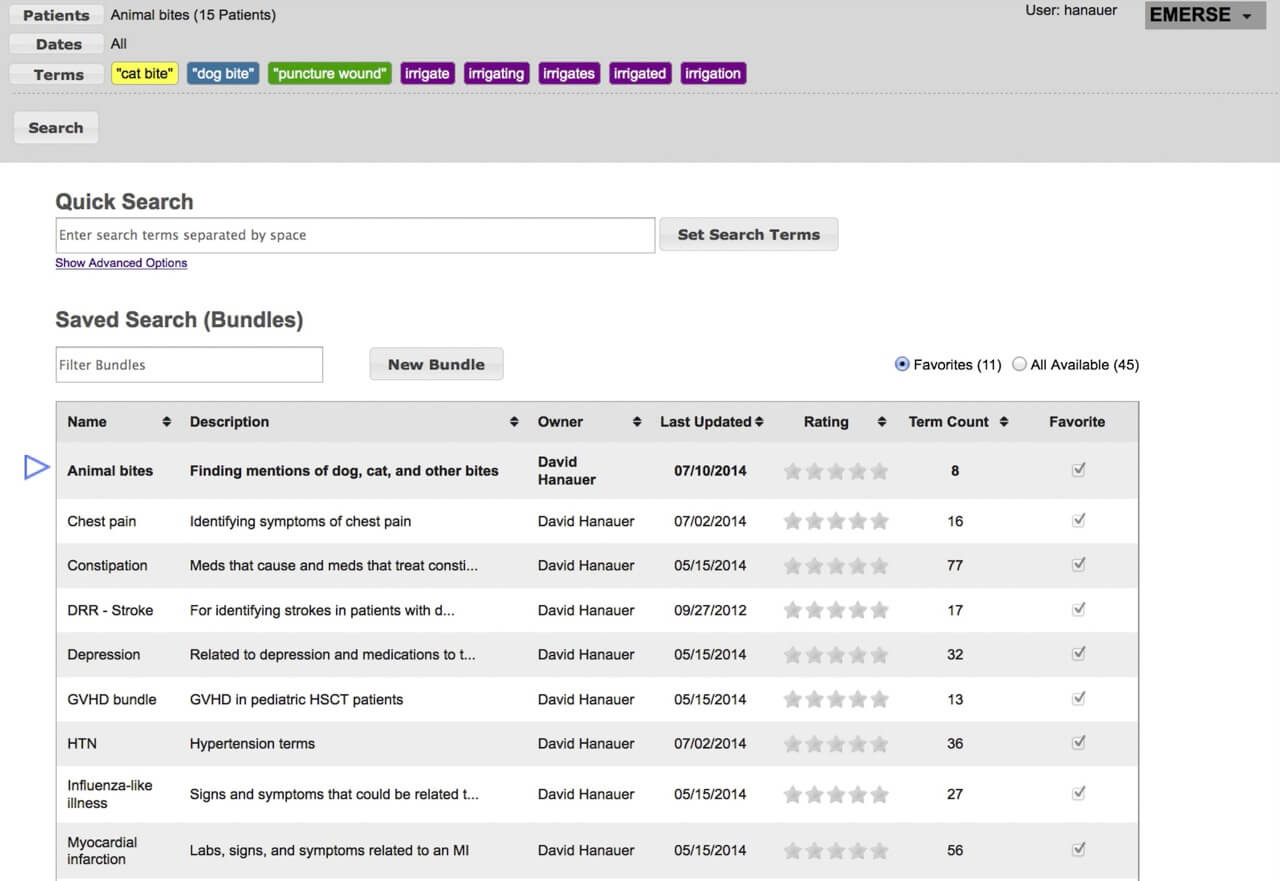This screenshot has height=881, width=1280.
Task: Open the EMERSE dropdown menu
Action: tap(1204, 15)
